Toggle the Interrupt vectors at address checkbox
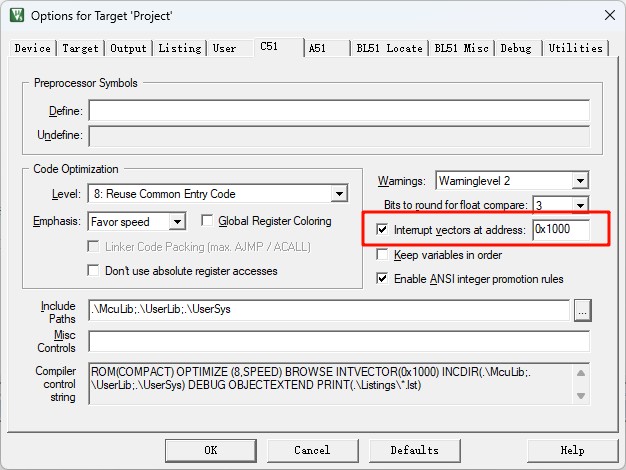This screenshot has width=626, height=470. click(382, 230)
